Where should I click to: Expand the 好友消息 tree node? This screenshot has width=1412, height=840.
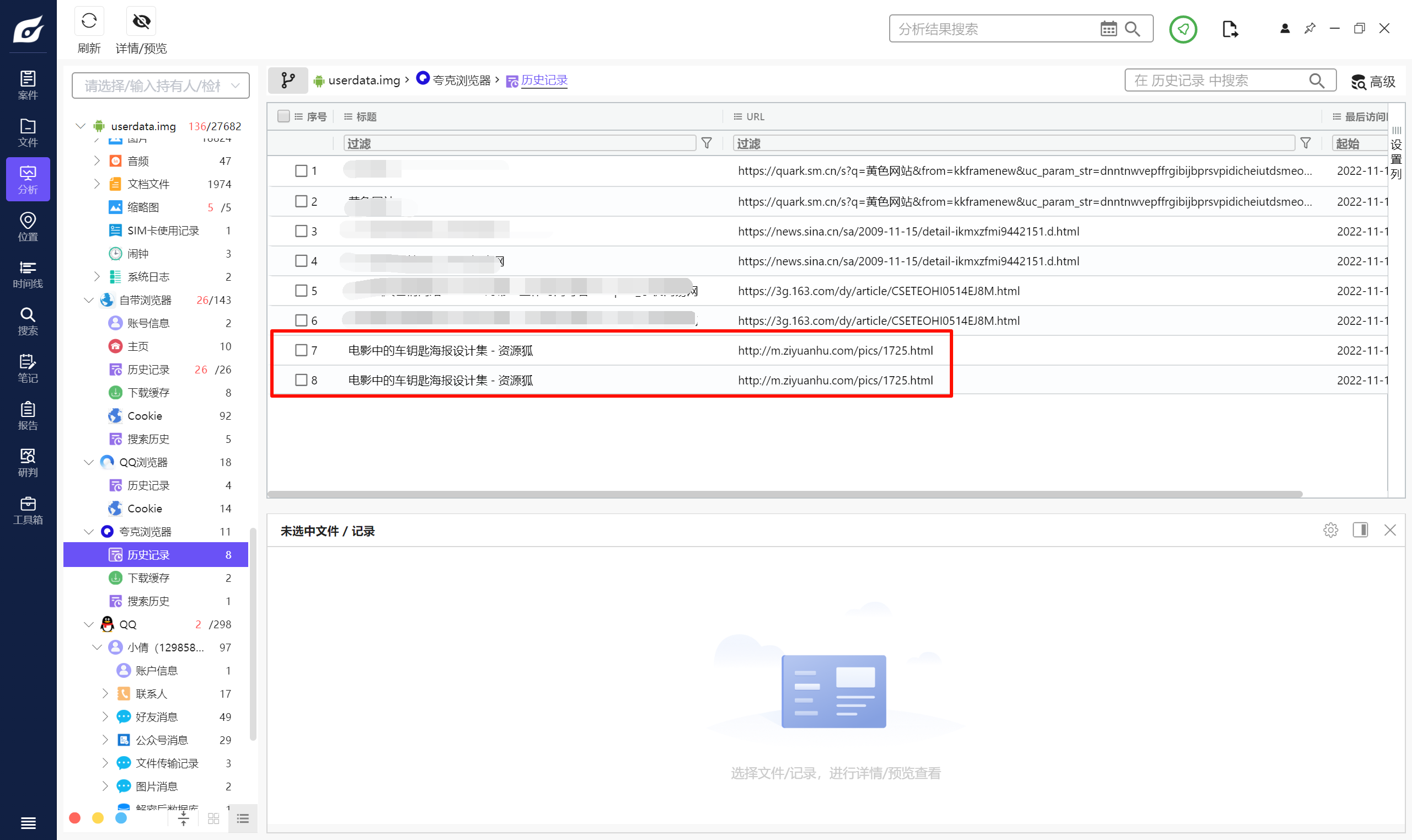pyautogui.click(x=105, y=716)
